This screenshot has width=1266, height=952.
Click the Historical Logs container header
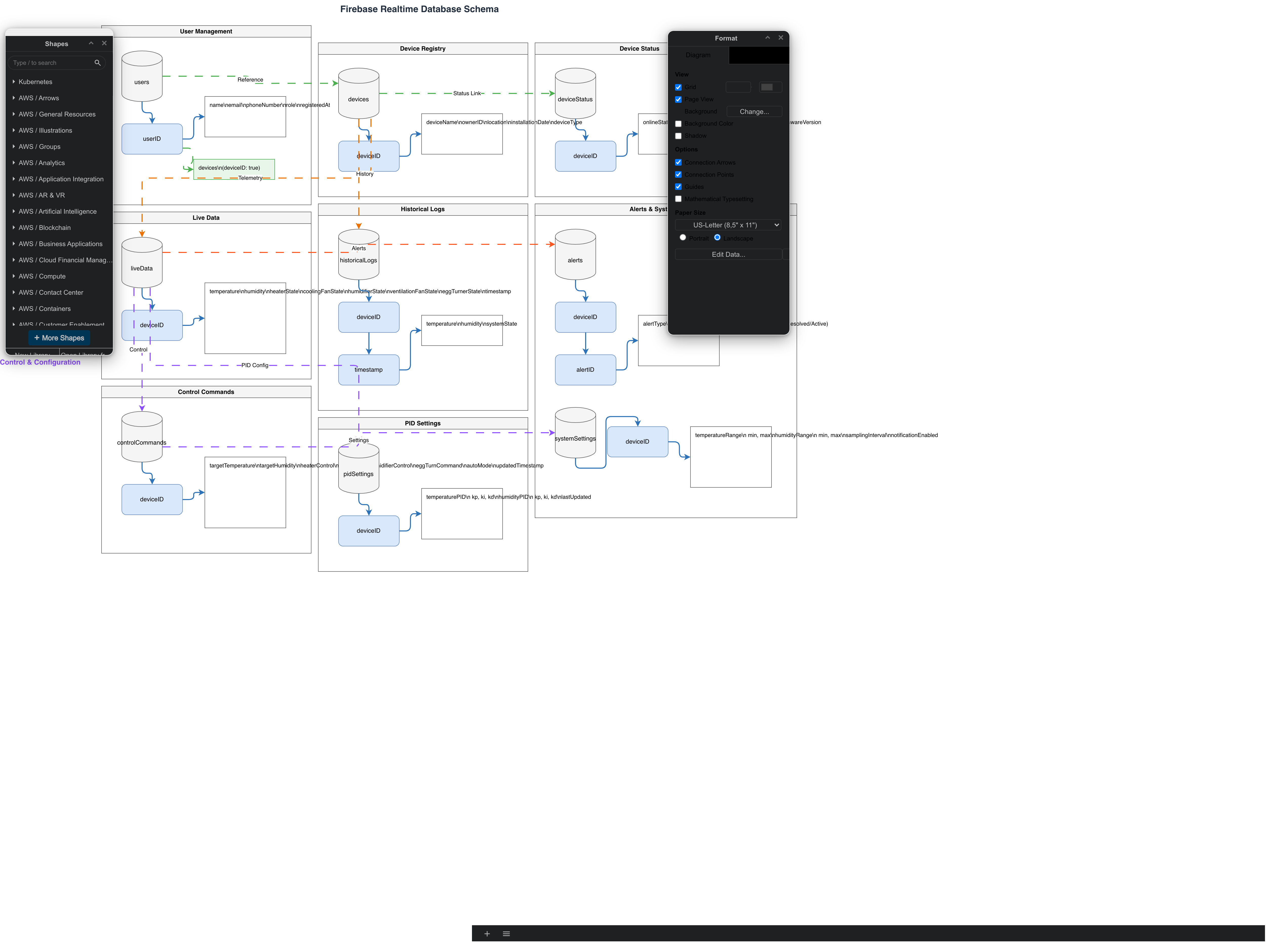[x=422, y=210]
